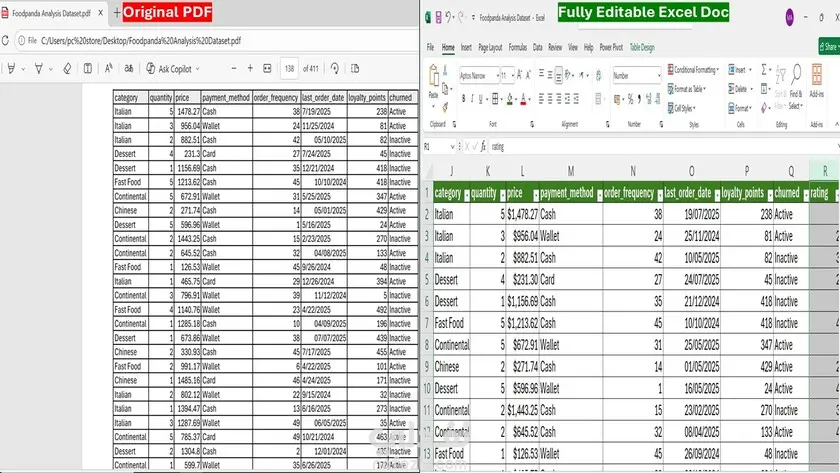Zoom in on the PDF with plus button
The image size is (840, 473).
[250, 68]
